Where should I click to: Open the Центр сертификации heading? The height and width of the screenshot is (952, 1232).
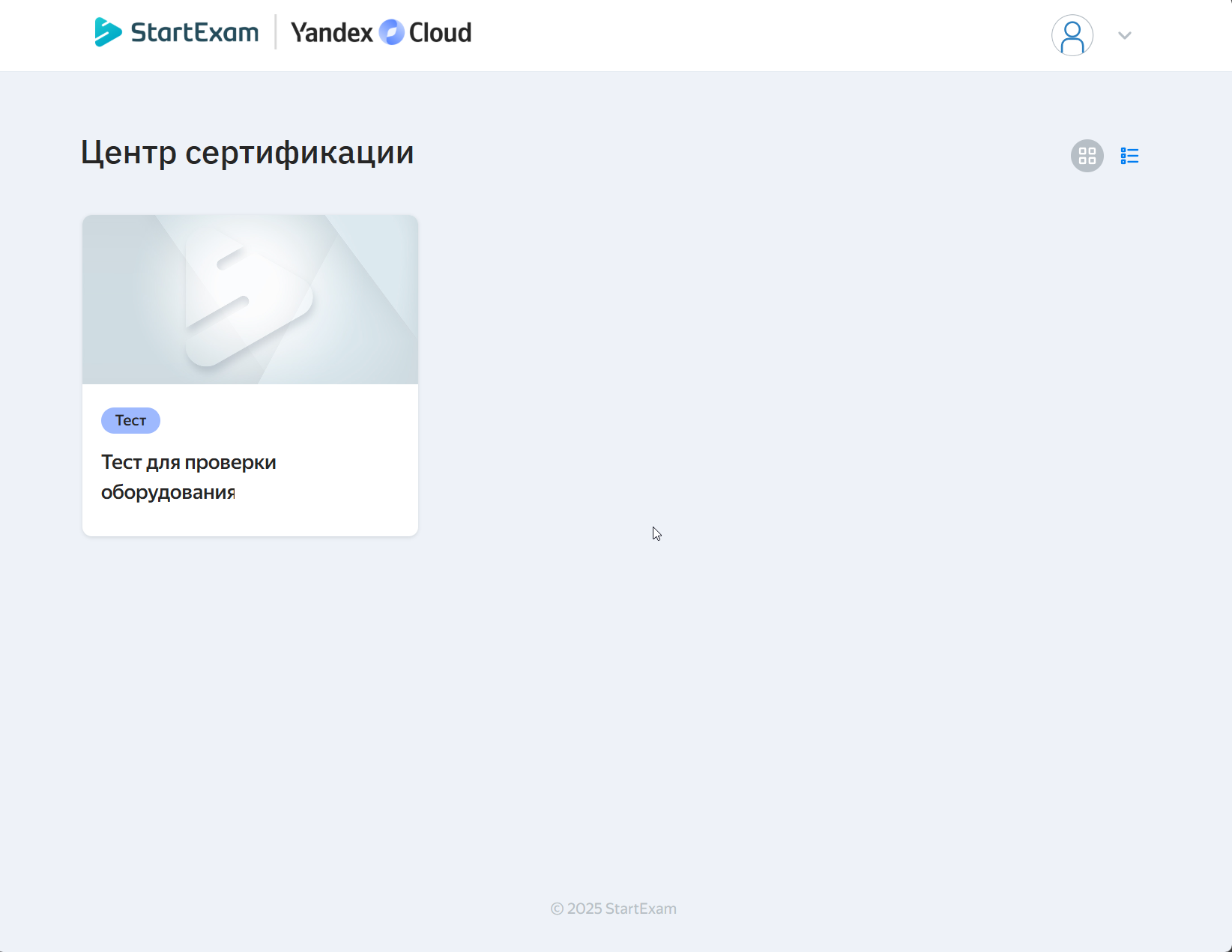247,152
